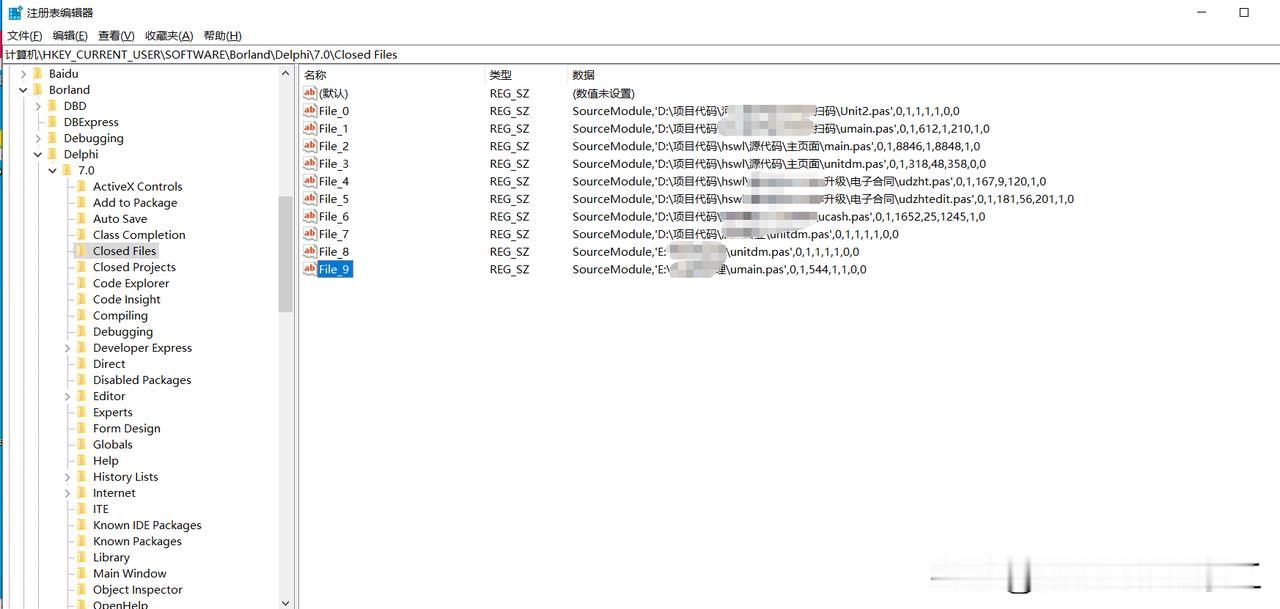
Task: Click the folder icon next to Closed Files
Action: coord(82,251)
